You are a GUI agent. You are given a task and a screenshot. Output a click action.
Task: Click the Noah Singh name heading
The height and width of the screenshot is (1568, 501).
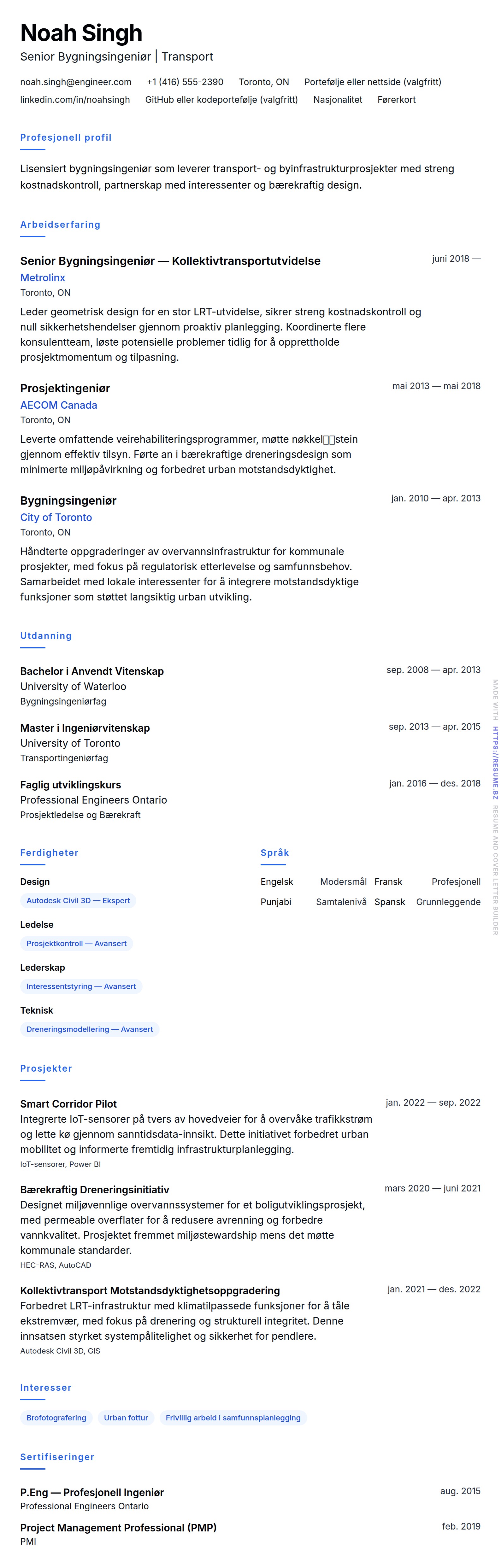click(81, 33)
